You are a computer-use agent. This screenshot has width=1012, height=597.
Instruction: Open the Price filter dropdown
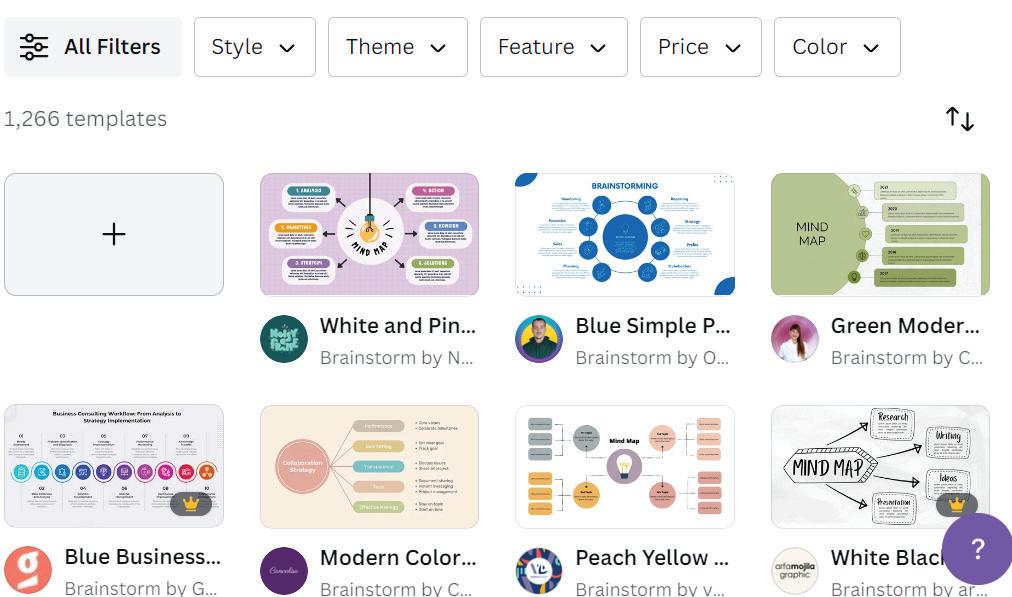[x=700, y=47]
